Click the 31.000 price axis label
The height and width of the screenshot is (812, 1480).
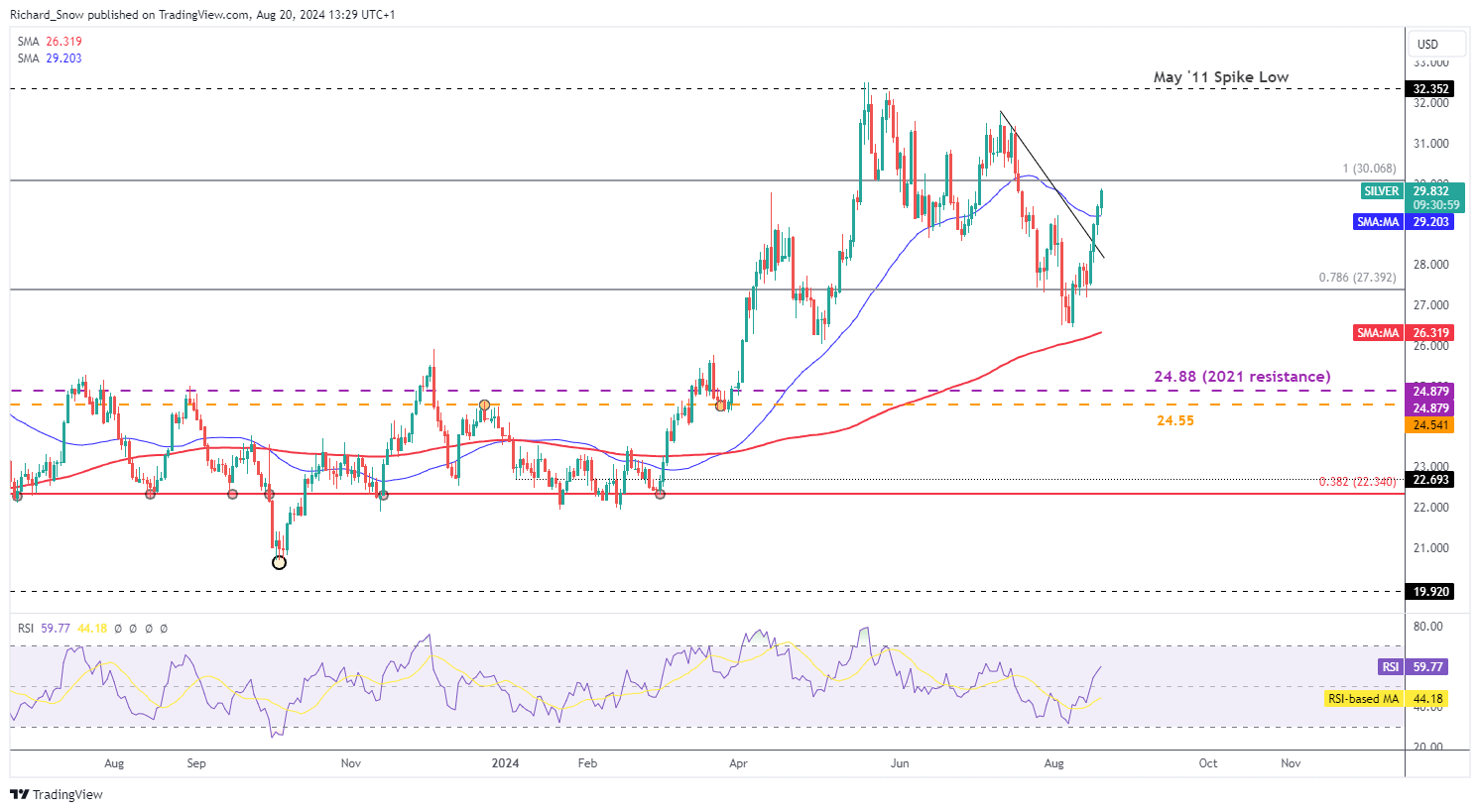[x=1430, y=144]
